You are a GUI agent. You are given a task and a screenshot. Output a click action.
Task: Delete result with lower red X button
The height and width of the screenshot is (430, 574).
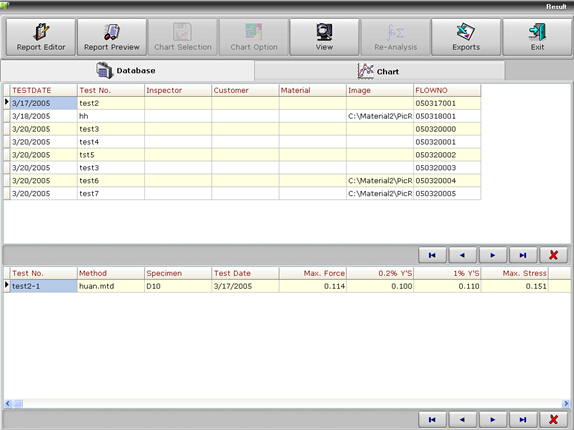[x=554, y=419]
